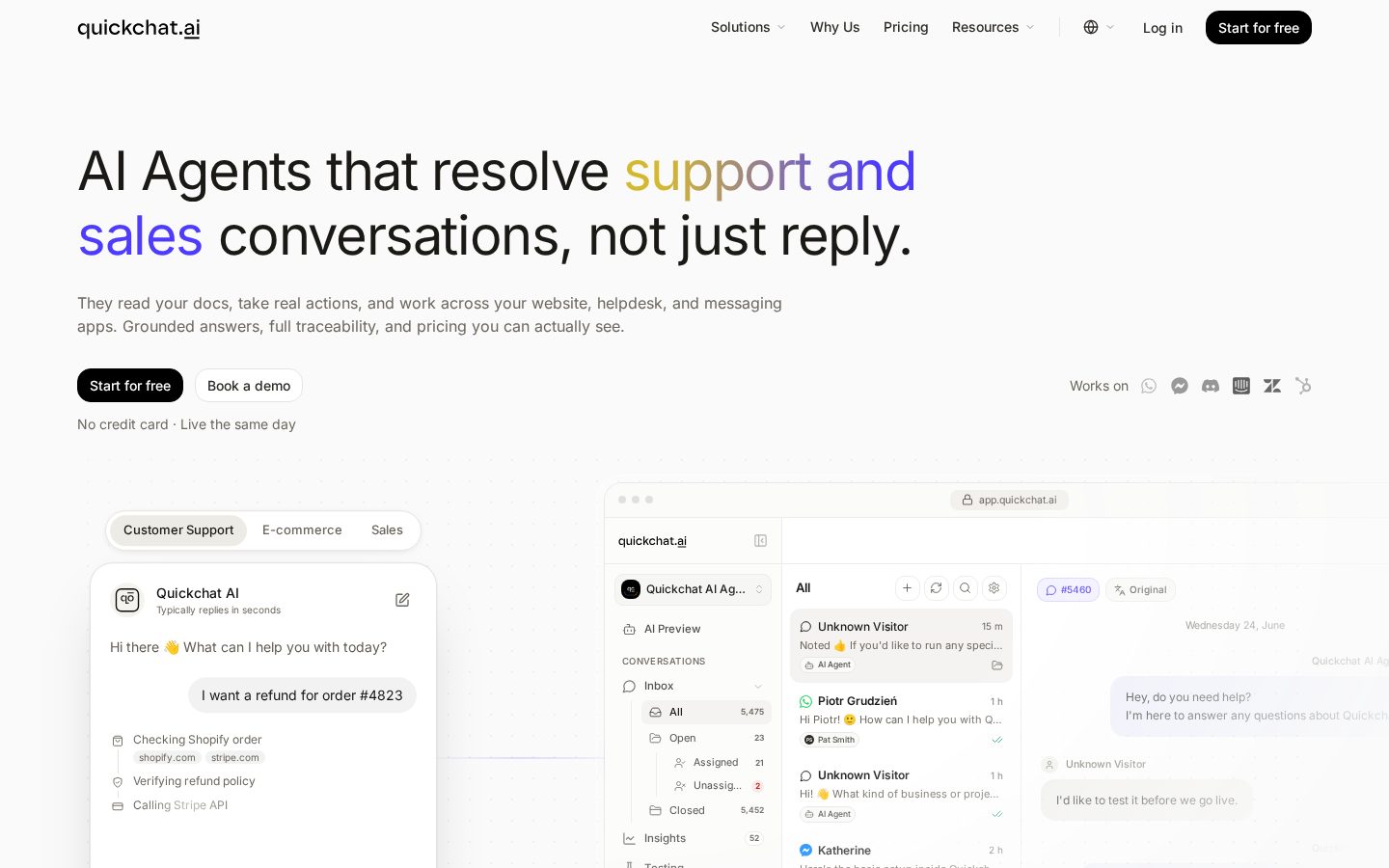Open the Quickchat AI Agent selector dropdown
This screenshot has width=1389, height=868.
693,589
